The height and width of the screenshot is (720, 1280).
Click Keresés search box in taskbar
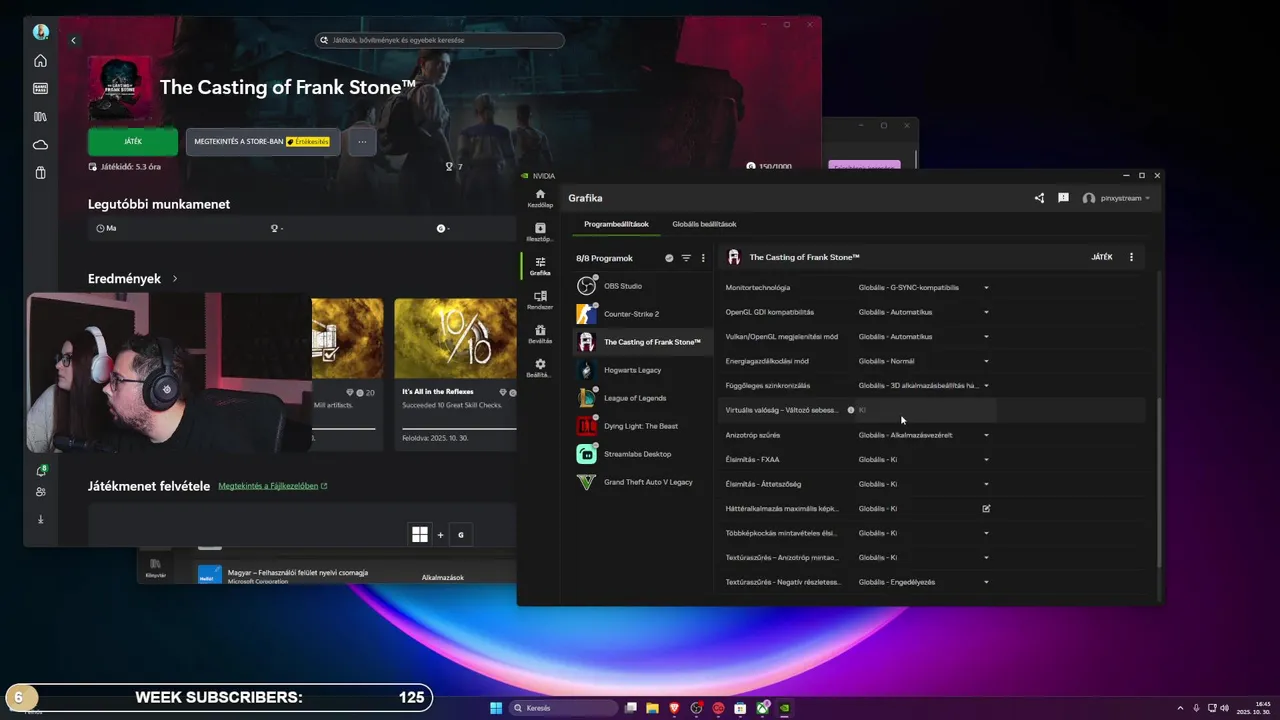[x=563, y=708]
